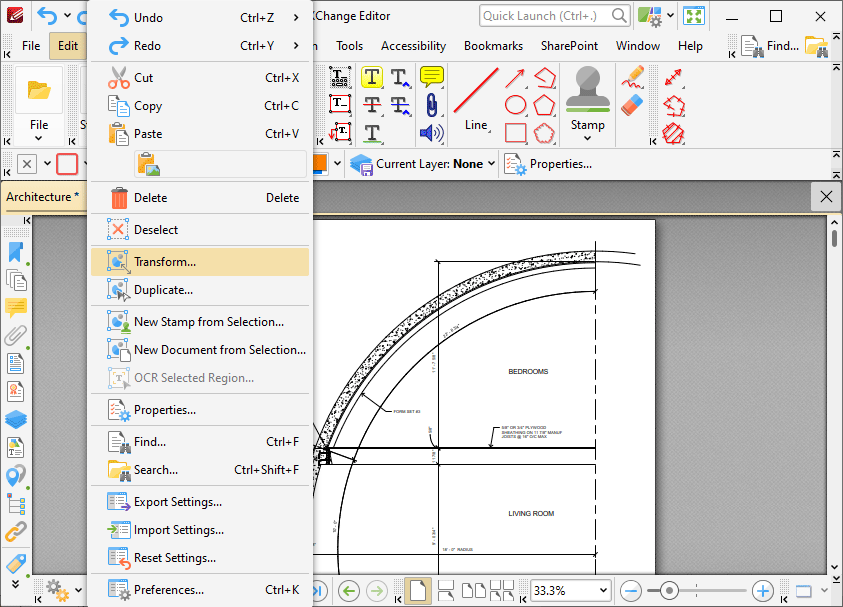Select the Pencil drawing tool
Screen dimensions: 843x607
point(633,77)
